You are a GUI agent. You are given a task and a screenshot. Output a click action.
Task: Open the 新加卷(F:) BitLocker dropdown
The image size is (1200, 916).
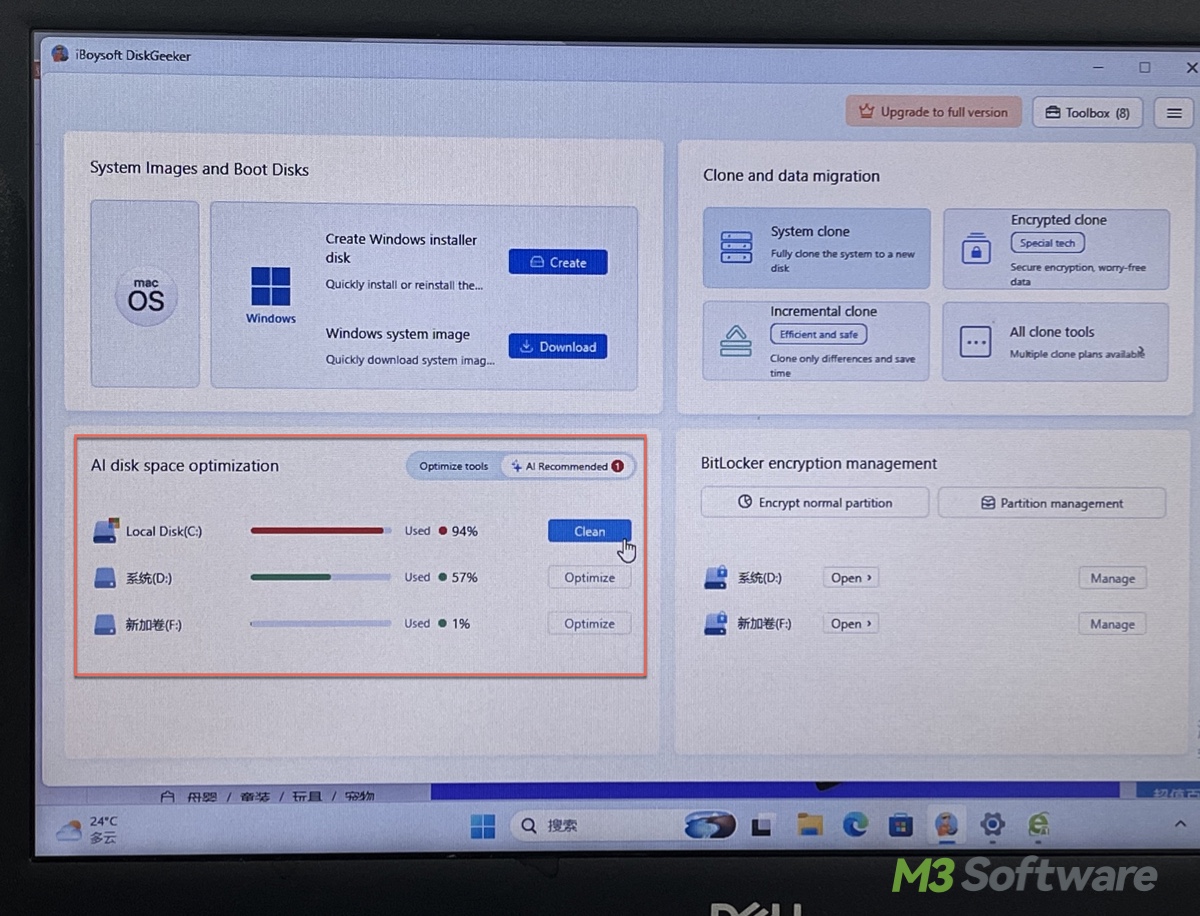click(852, 623)
